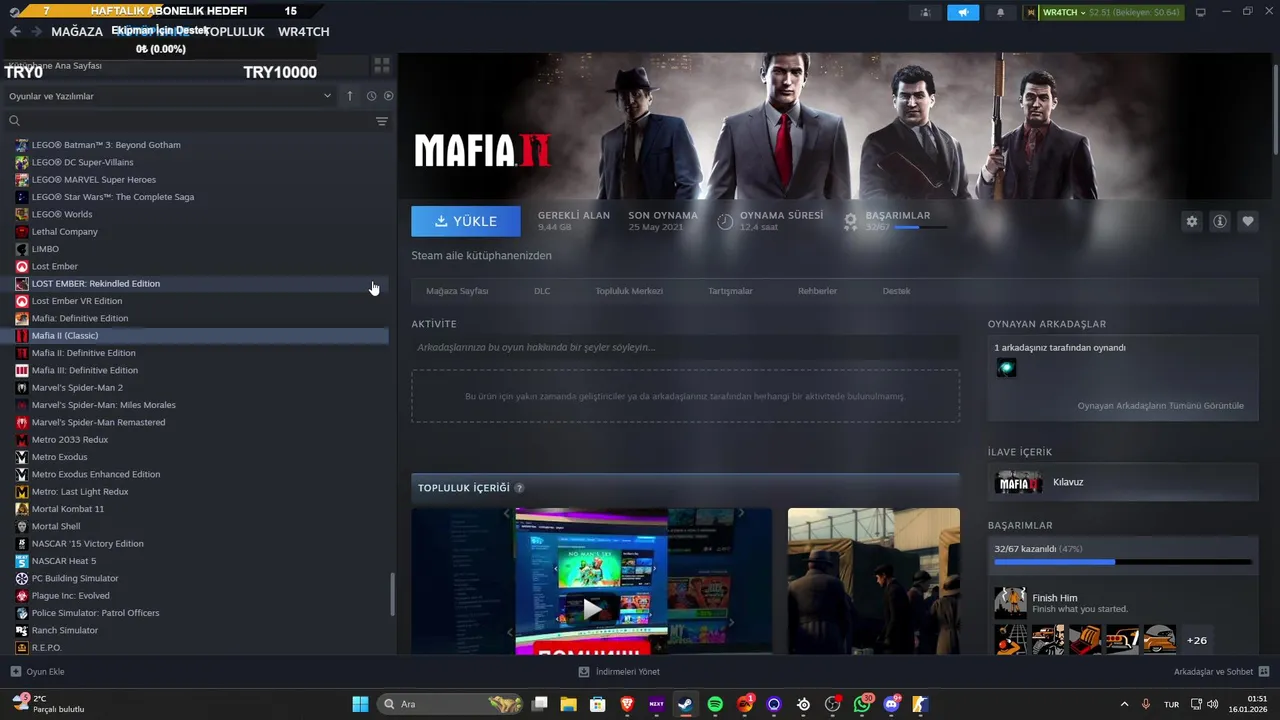Switch library to grid collections view
This screenshot has height=720, width=1280.
tap(381, 66)
